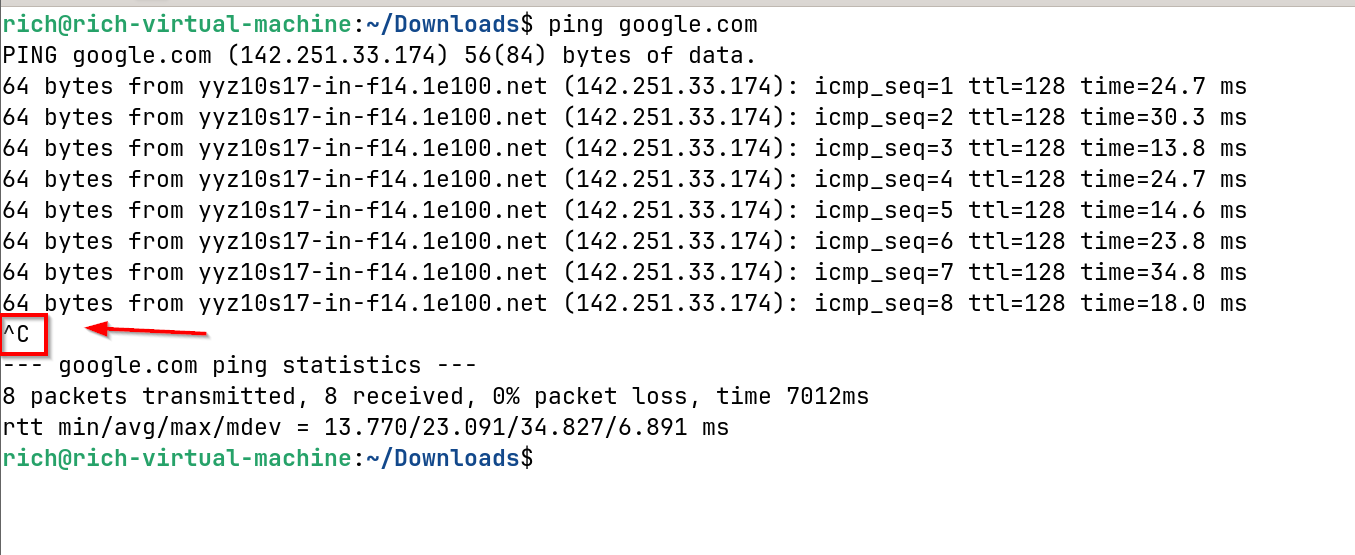This screenshot has width=1355, height=555.
Task: Click the icmp_seq=3 reply with time=13.8 ms
Action: click(x=625, y=148)
